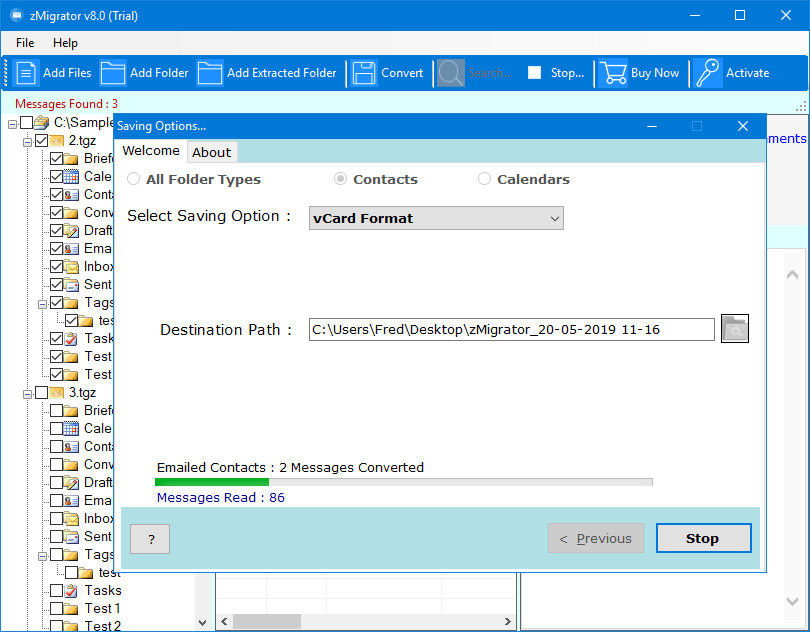The image size is (810, 632).
Task: Click the right panel scroll up arrow
Action: pyautogui.click(x=792, y=274)
